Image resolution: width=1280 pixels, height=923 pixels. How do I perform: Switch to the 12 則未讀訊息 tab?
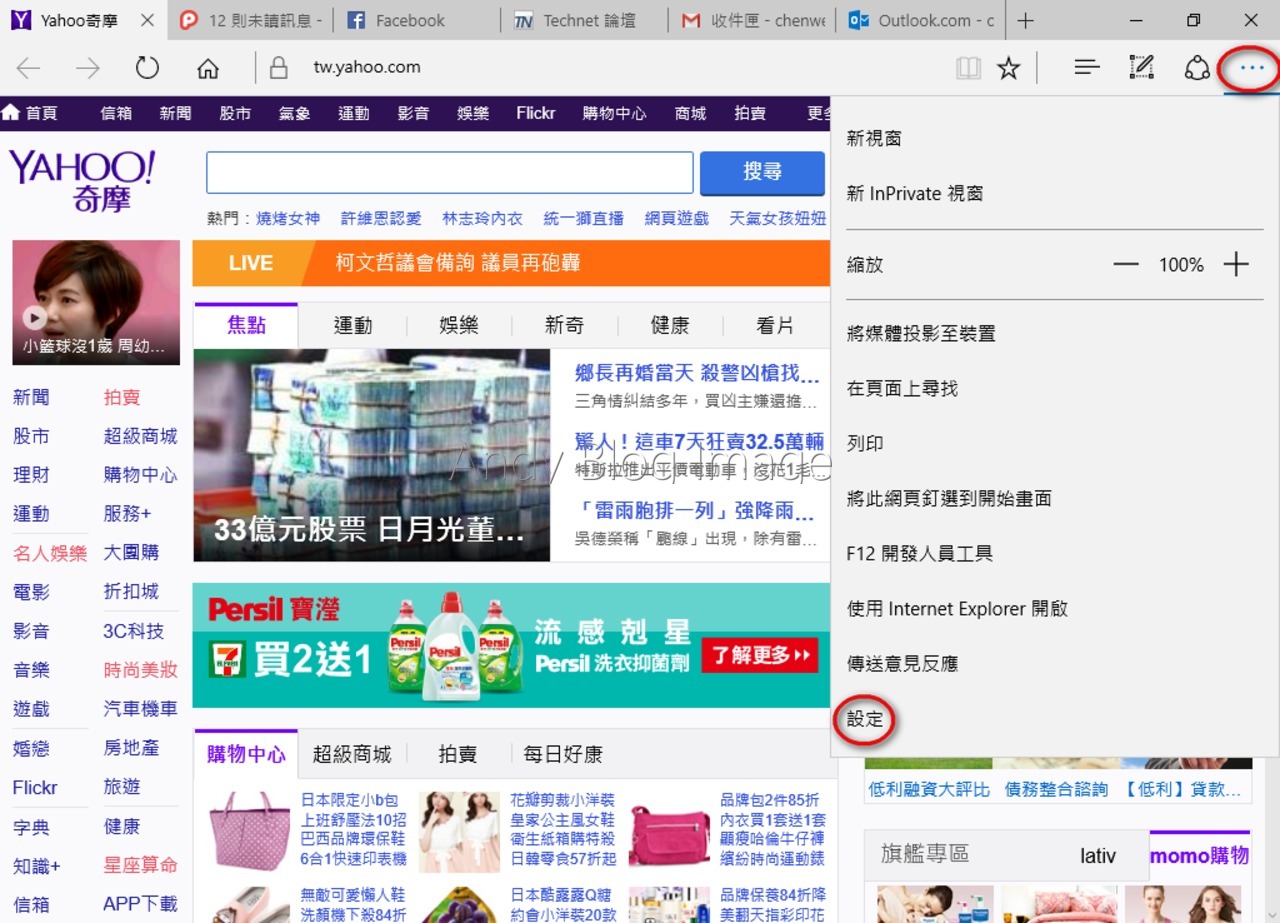250,20
